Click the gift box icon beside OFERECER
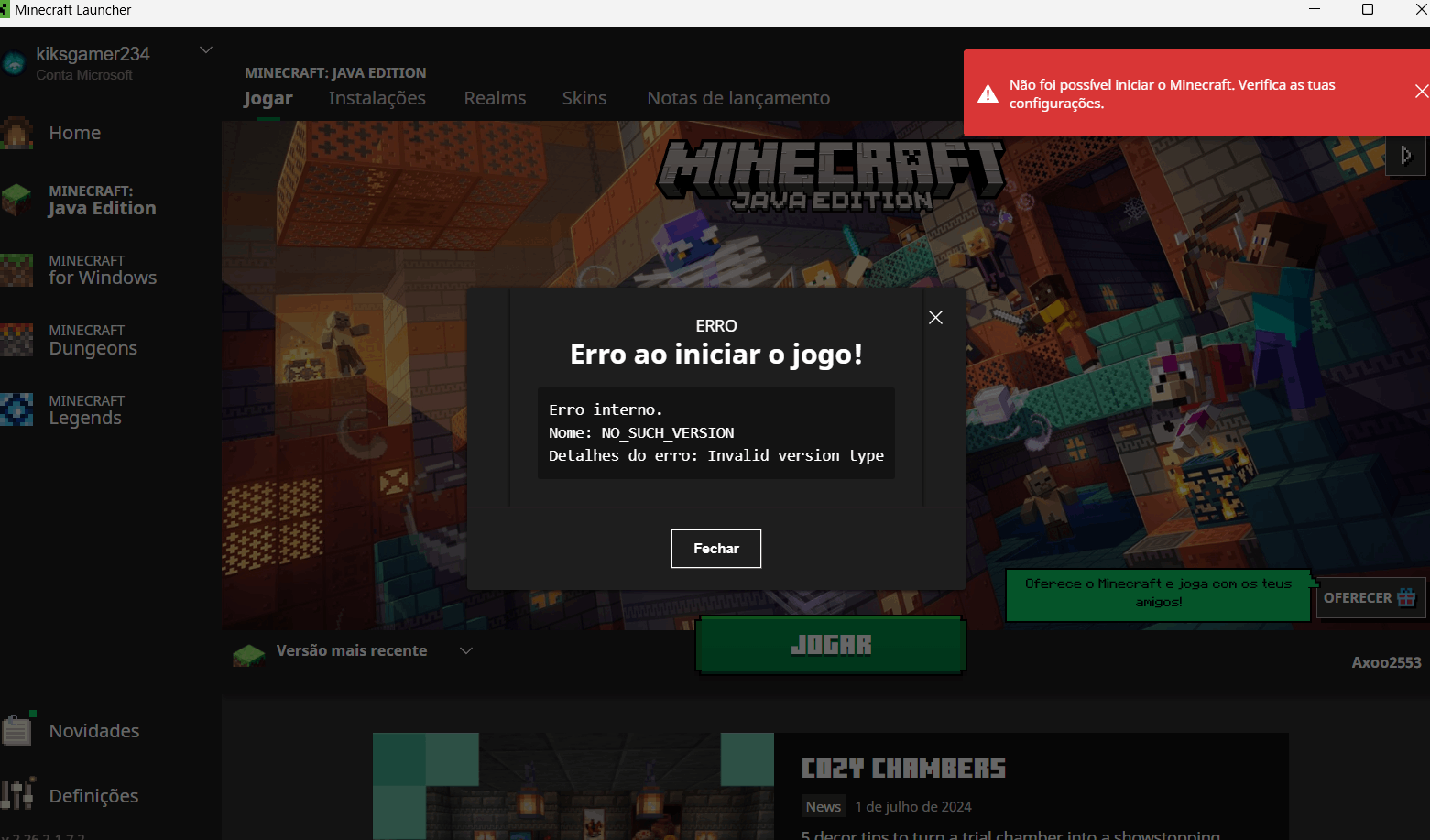The image size is (1430, 840). point(1406,597)
